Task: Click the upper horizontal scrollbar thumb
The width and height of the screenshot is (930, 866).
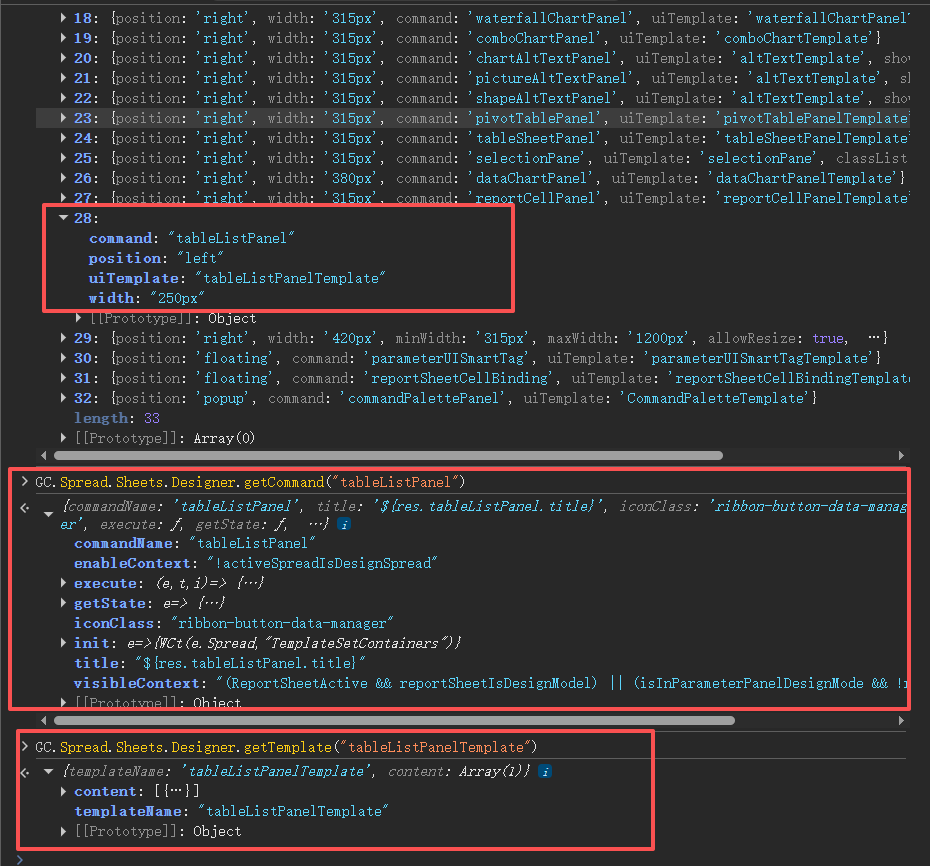Action: click(x=388, y=456)
